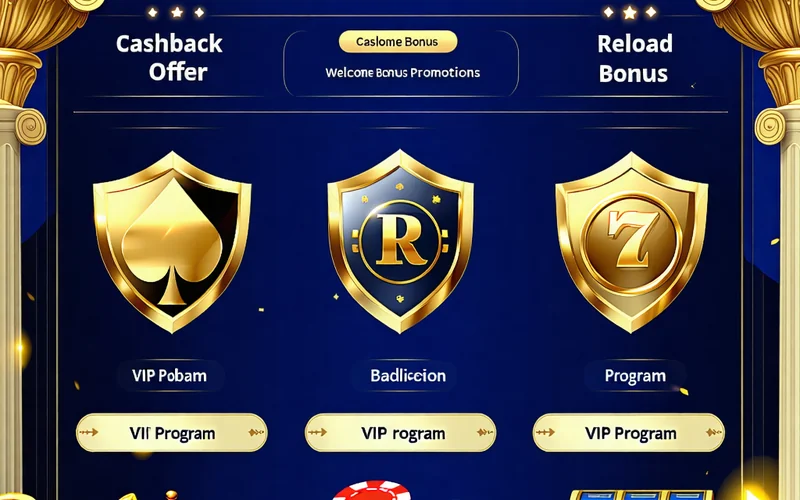Choose the gold lucky 7 shield
This screenshot has width=800, height=500.
coord(632,242)
